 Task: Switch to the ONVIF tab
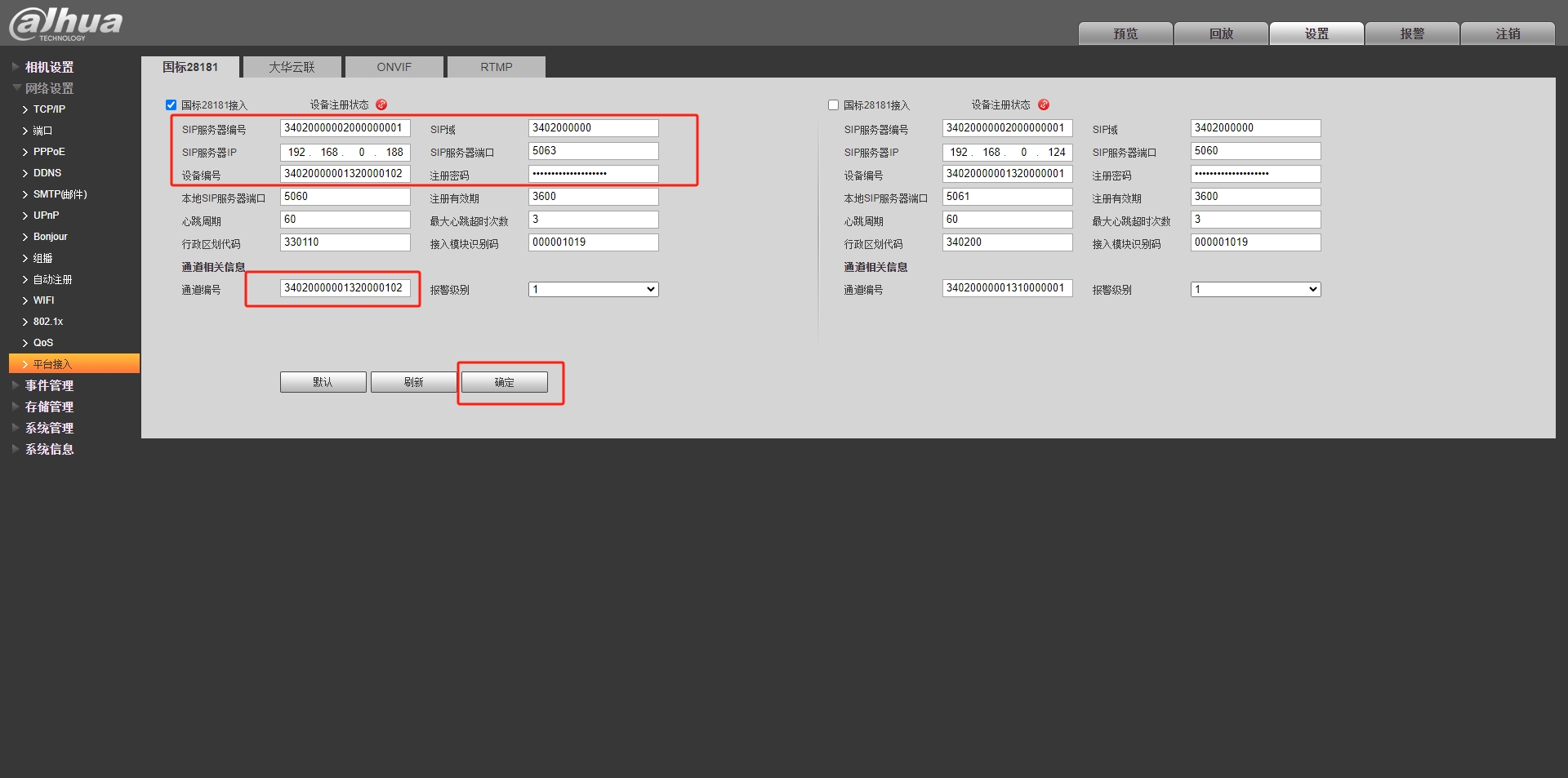394,67
